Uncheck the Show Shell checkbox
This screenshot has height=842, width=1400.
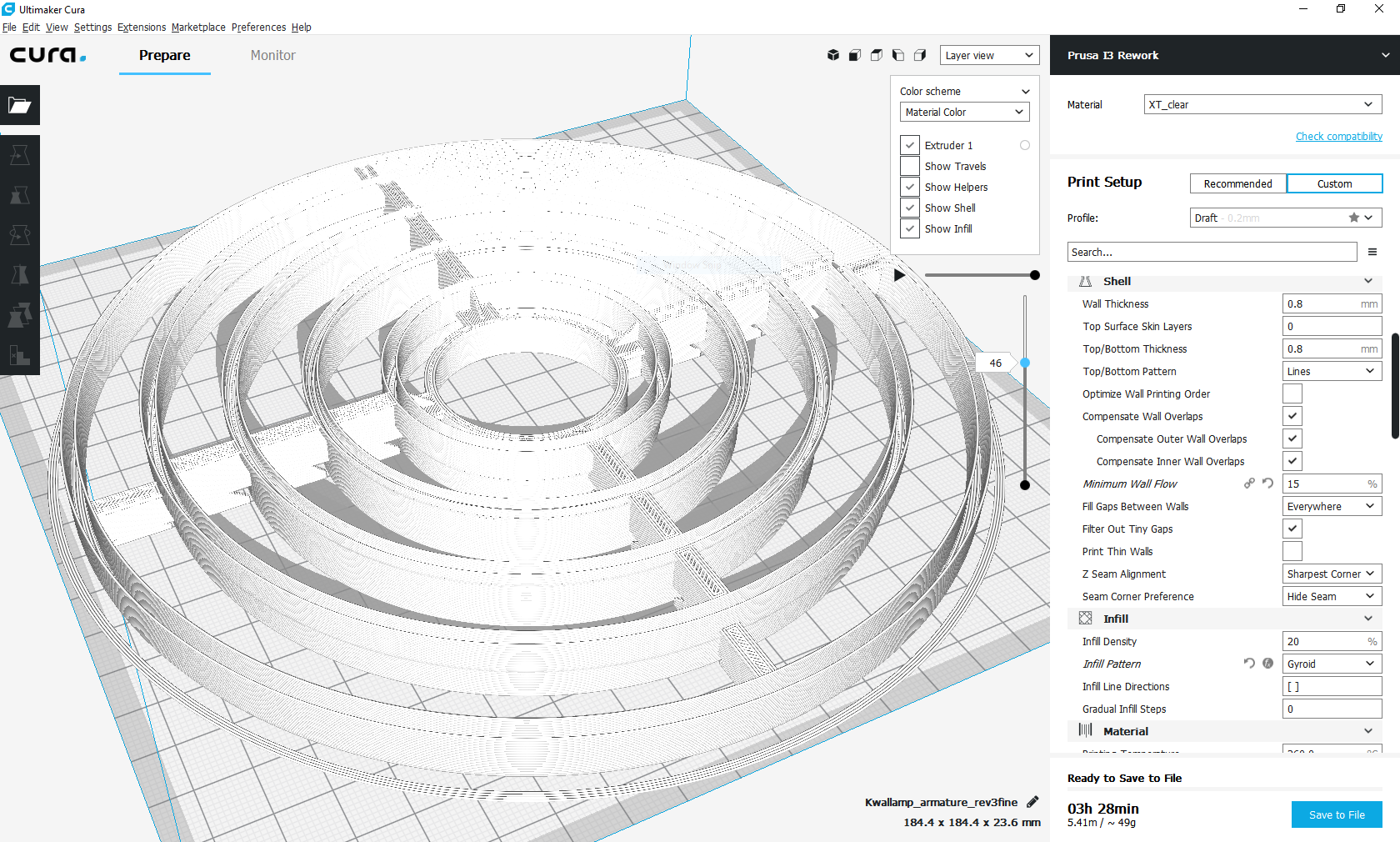coord(910,208)
